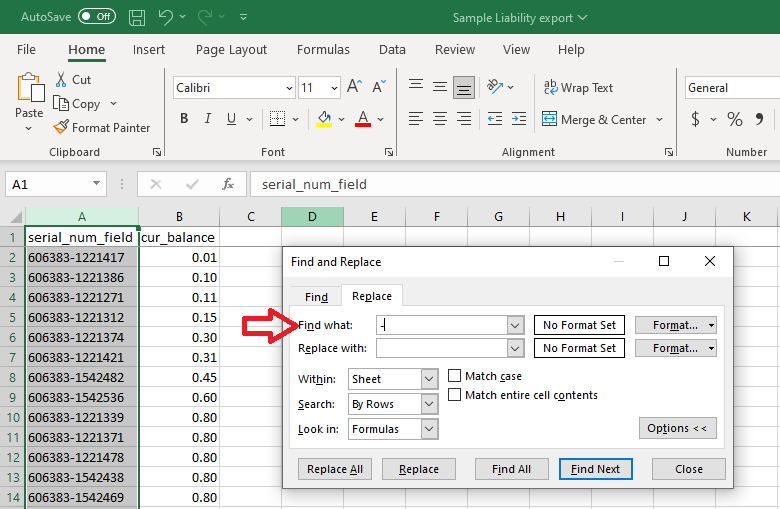The height and width of the screenshot is (509, 780).
Task: Click the Wrap Text icon
Action: pos(550,87)
